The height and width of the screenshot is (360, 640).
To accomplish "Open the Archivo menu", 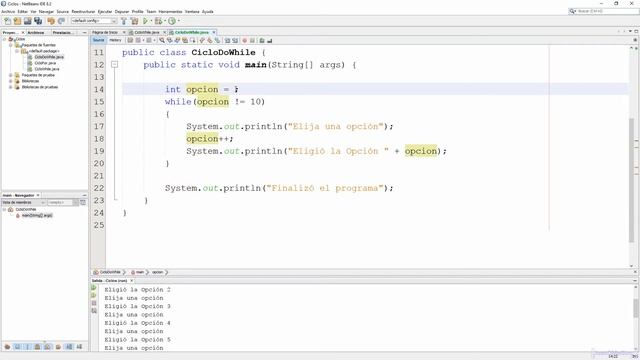I will pyautogui.click(x=8, y=11).
